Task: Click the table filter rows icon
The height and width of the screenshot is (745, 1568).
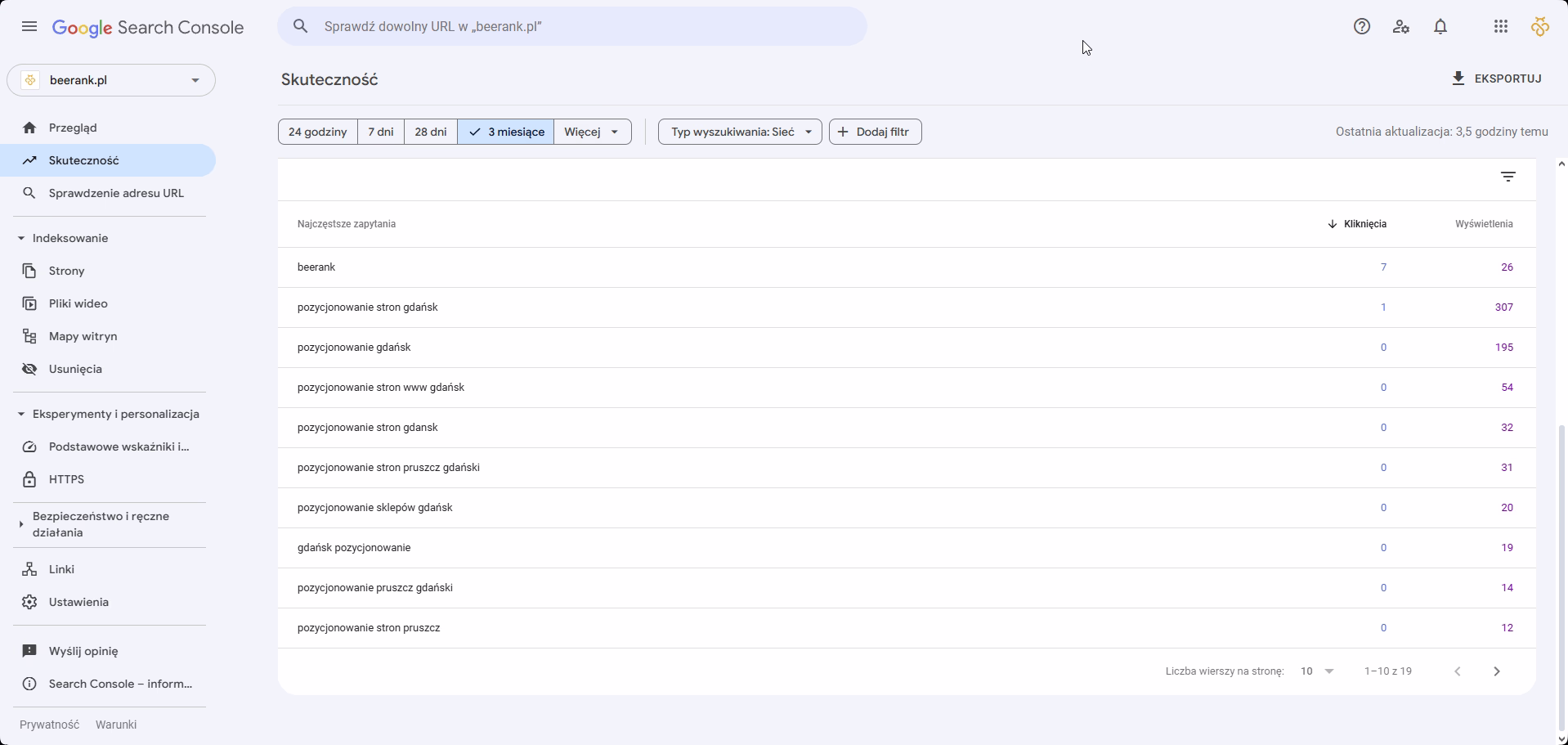Action: [1508, 177]
